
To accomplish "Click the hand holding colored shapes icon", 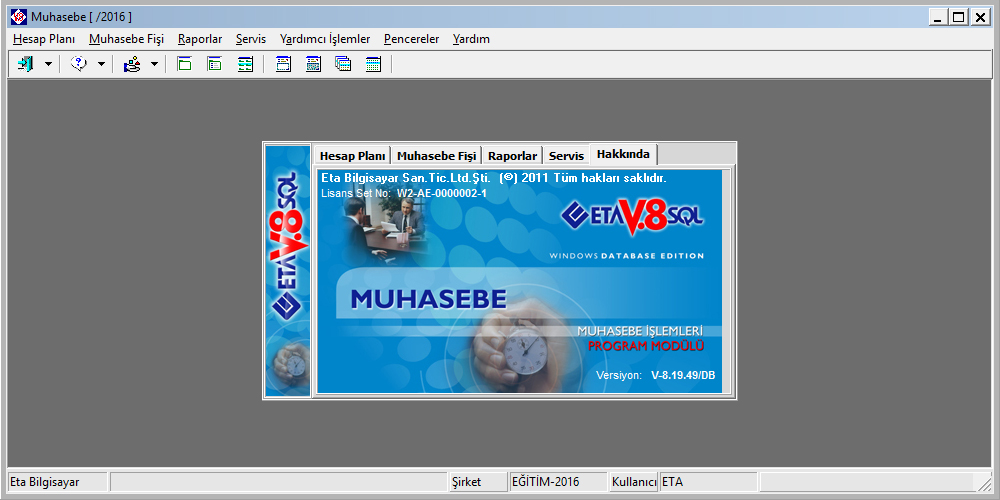I will (132, 64).
